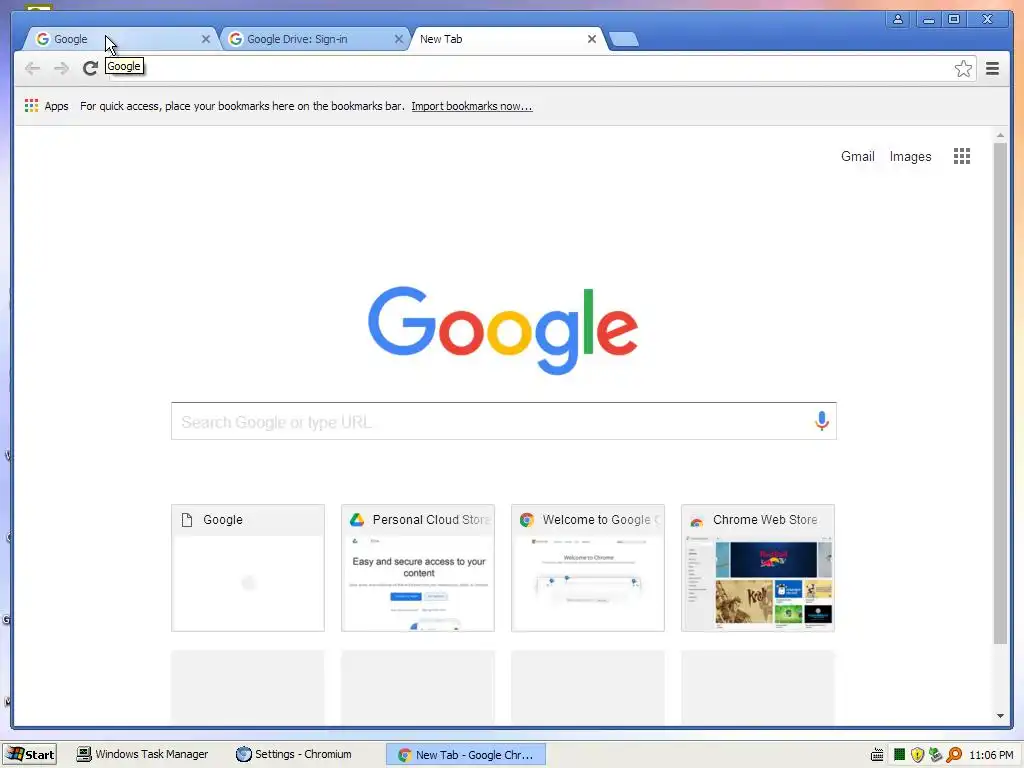
Task: Open the Google apps grid launcher
Action: point(961,156)
